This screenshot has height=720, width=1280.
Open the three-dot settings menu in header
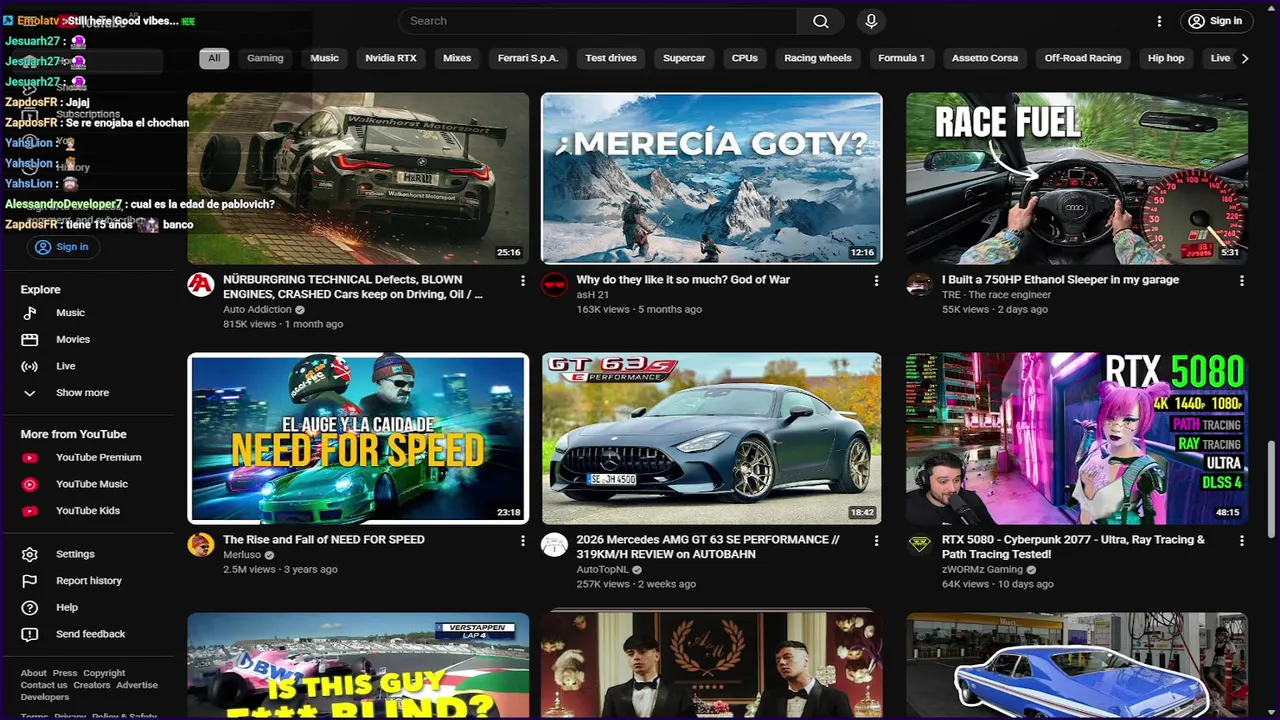click(x=1159, y=21)
